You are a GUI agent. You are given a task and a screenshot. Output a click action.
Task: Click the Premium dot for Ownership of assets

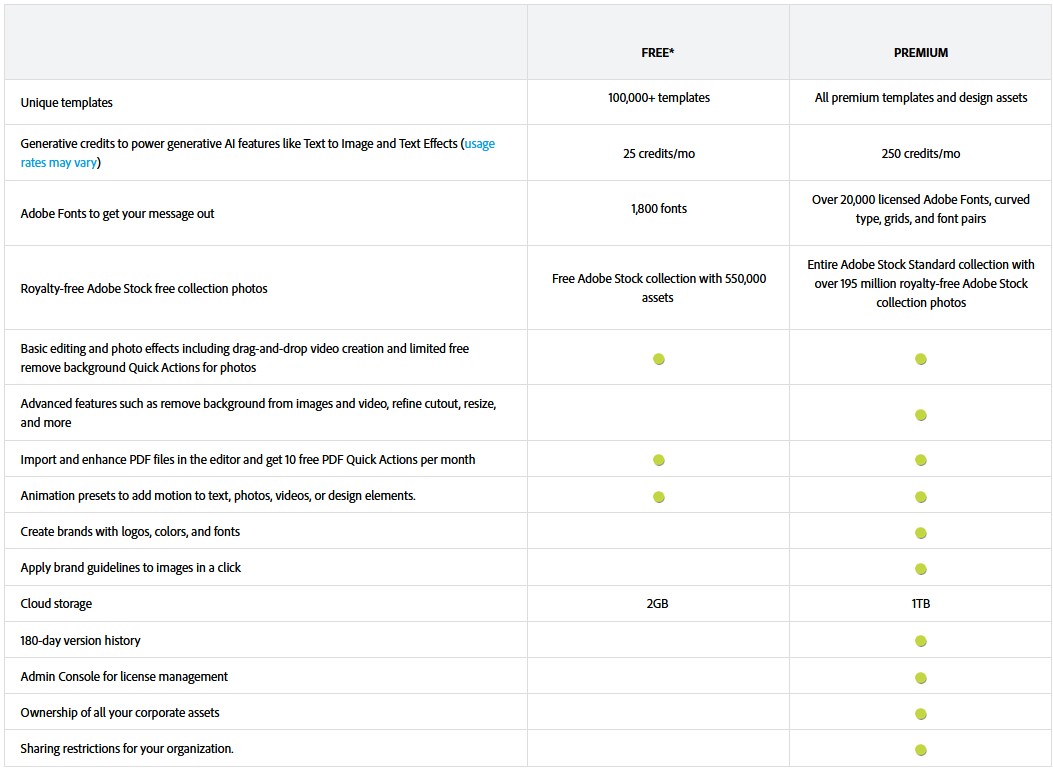[x=921, y=714]
